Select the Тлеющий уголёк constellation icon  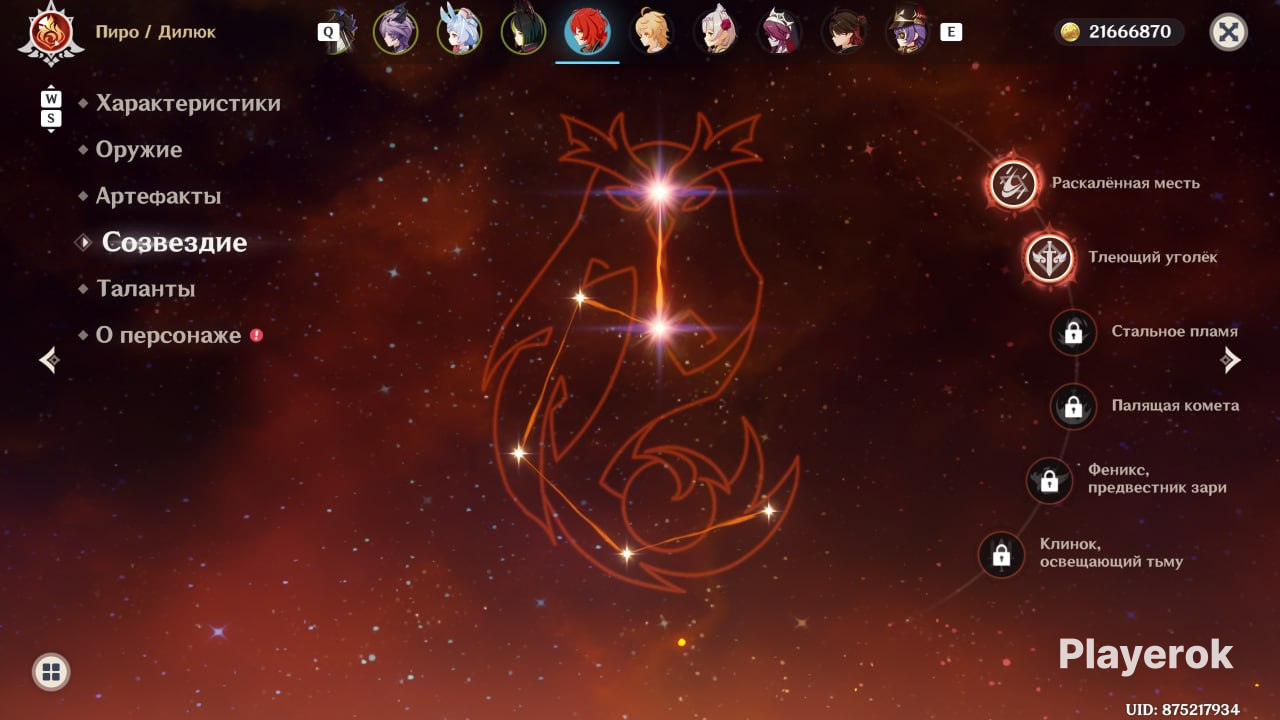(x=1049, y=257)
